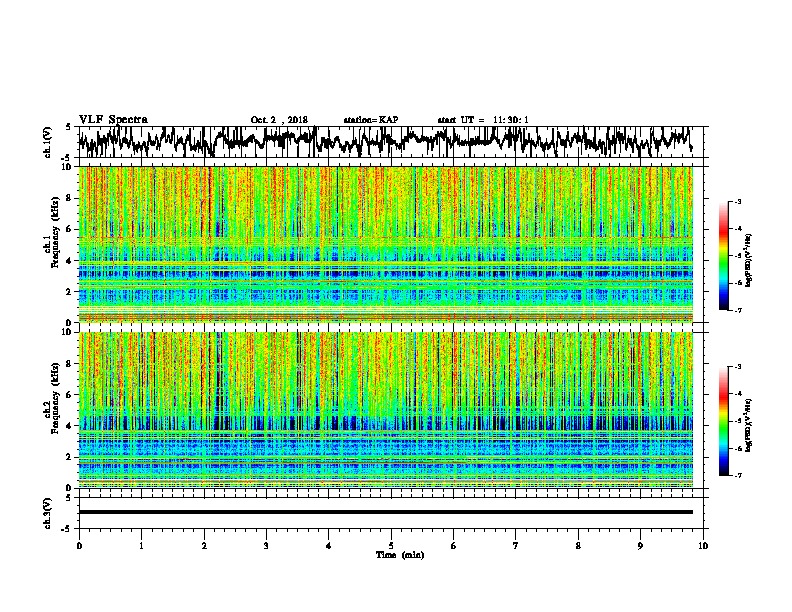
Task: Click the '-7' value on ch.2 colorbar
Action: tap(736, 475)
